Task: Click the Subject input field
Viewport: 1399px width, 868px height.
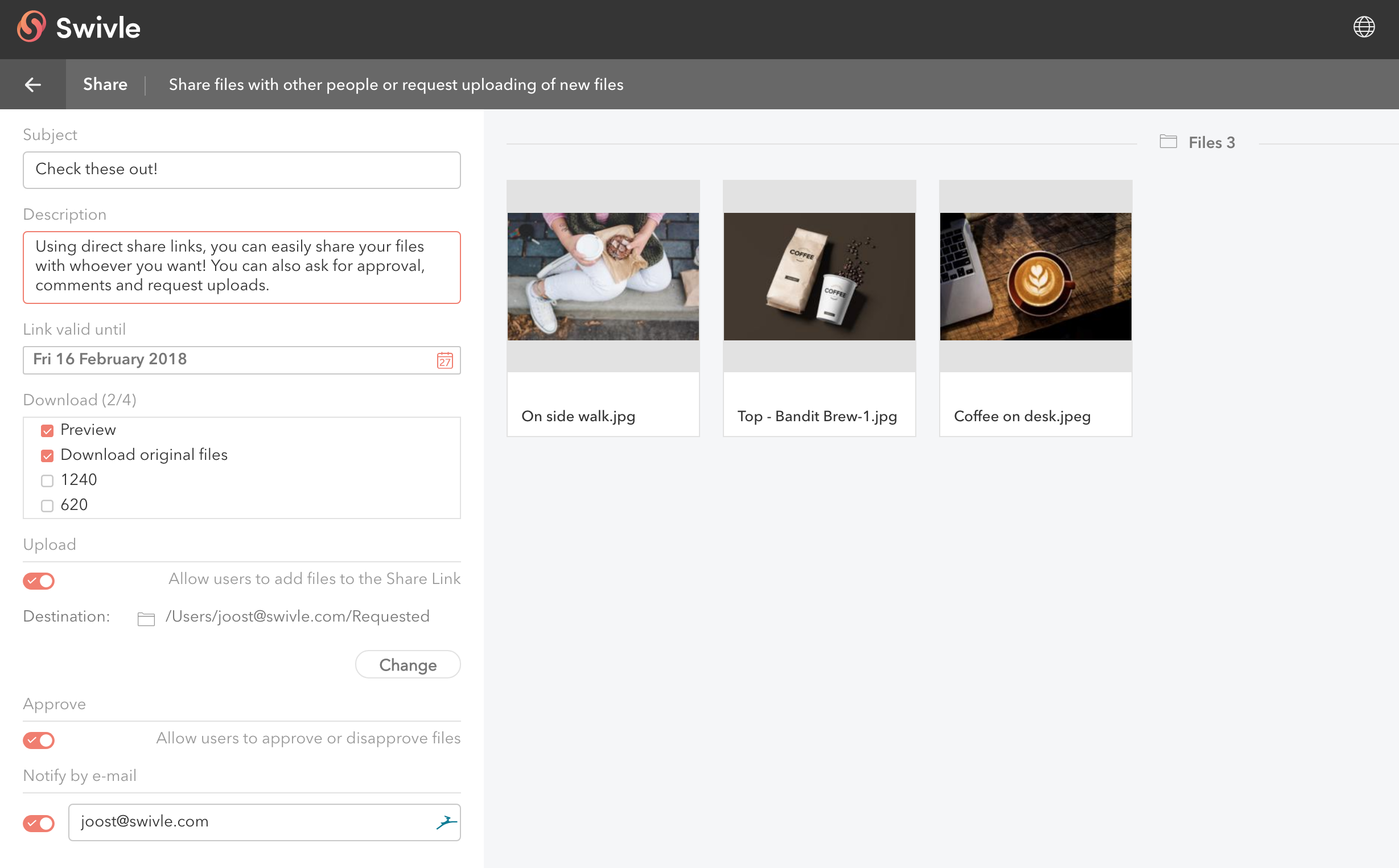Action: 241,170
